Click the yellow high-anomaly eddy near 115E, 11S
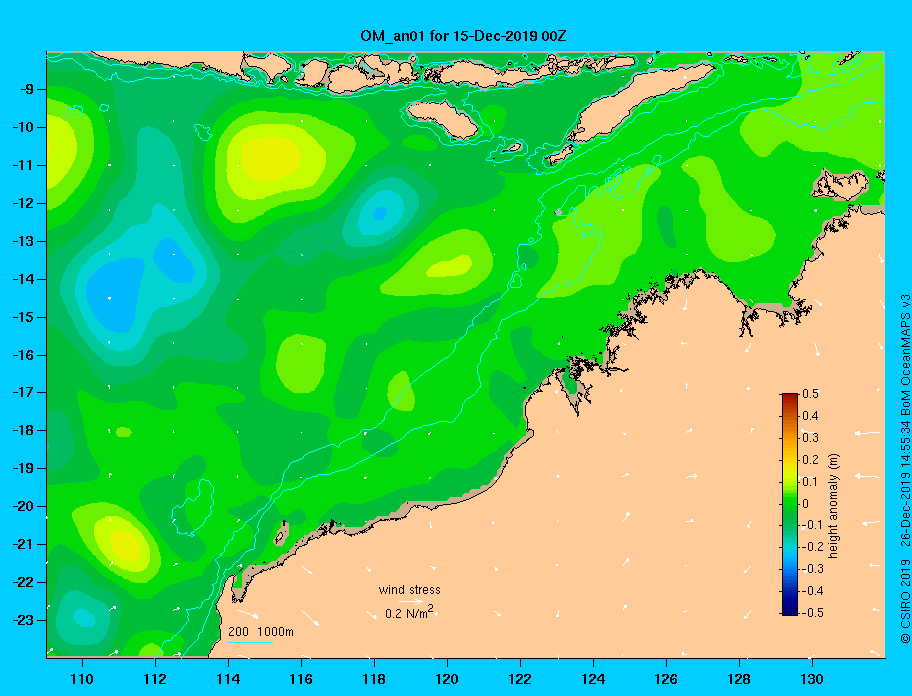The image size is (912, 696). point(271,158)
